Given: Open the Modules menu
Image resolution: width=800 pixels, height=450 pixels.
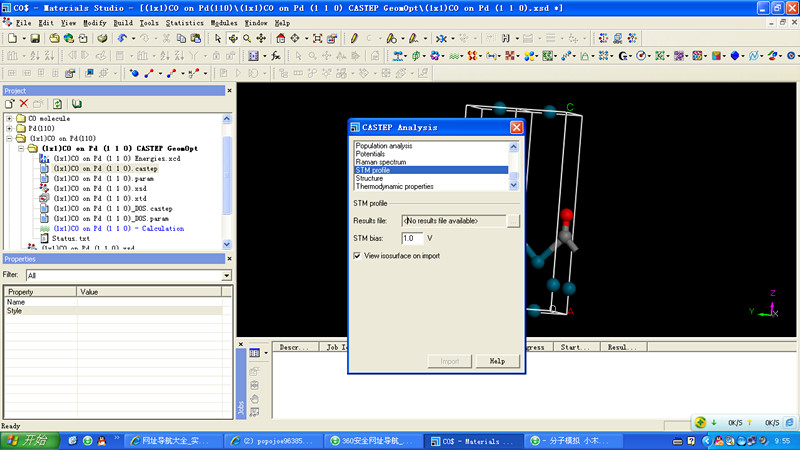Looking at the screenshot, I should click(224, 22).
